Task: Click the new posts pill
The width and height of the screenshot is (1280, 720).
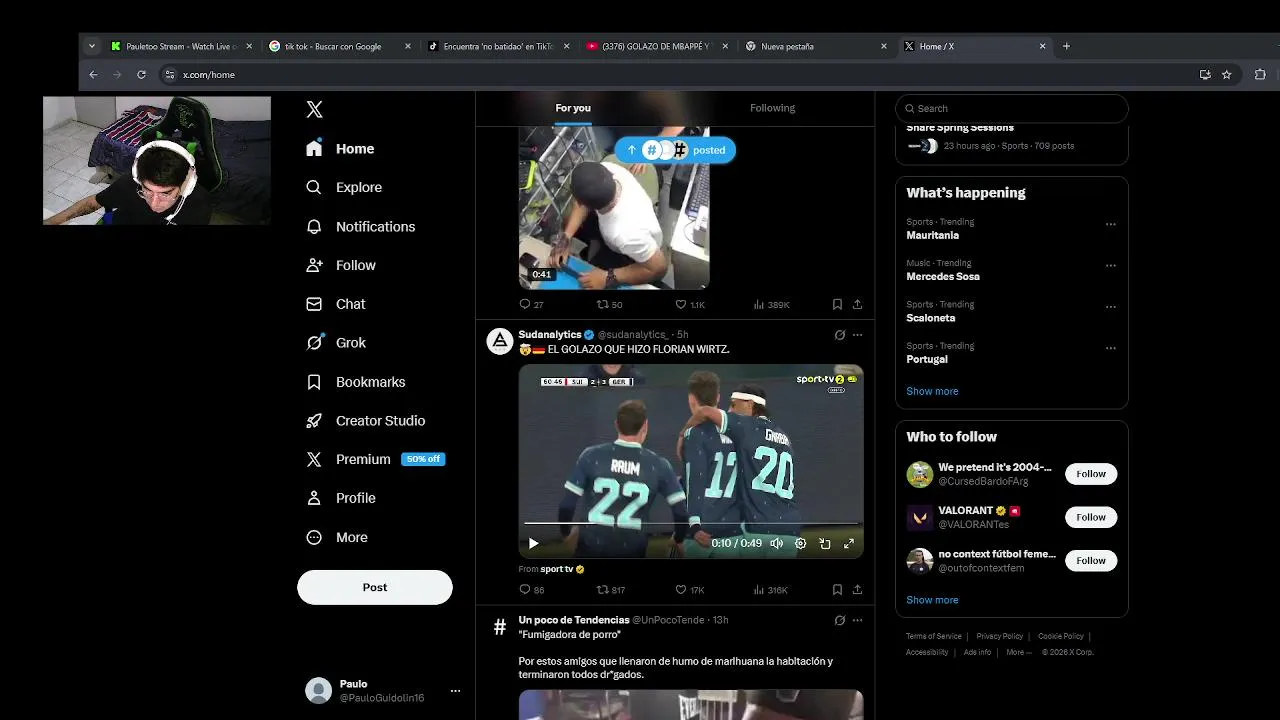Action: tap(675, 150)
